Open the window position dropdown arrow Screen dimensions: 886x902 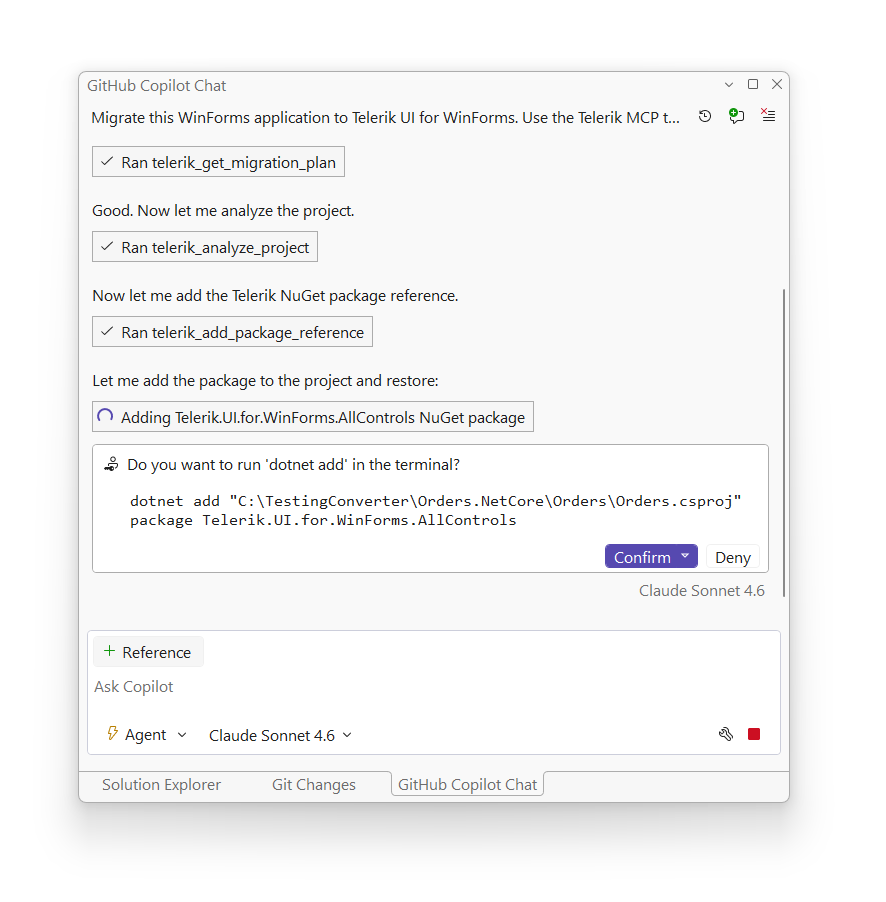click(x=729, y=85)
